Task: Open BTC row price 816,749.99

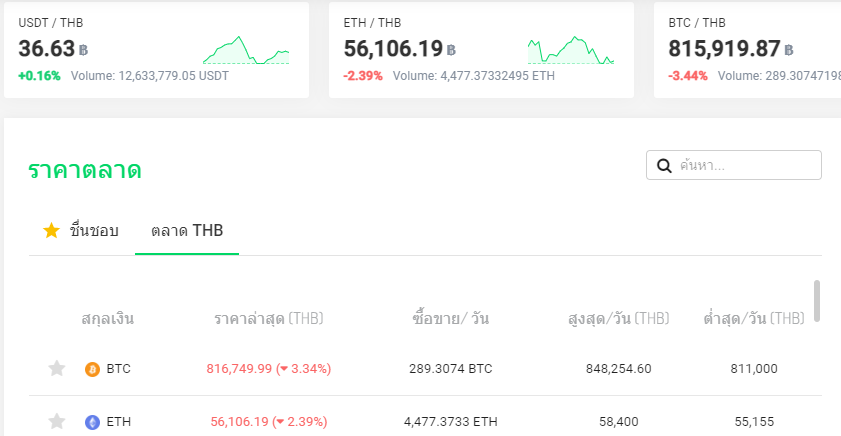Action: point(239,369)
